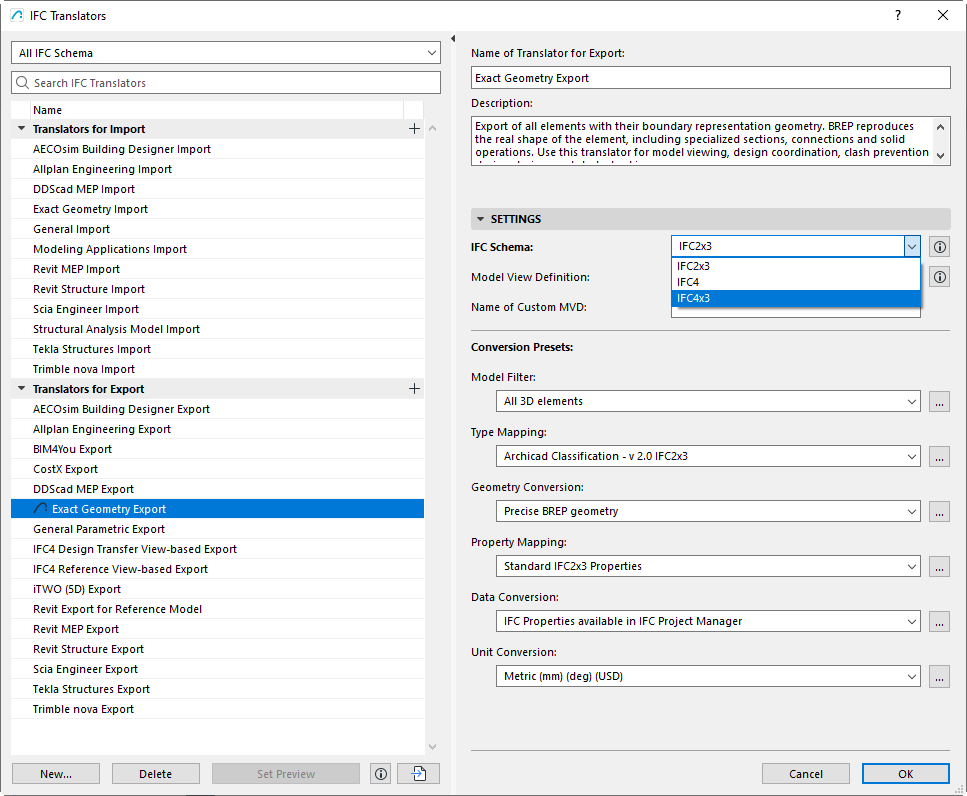Open Geometry Conversion preset options (...)

[939, 511]
